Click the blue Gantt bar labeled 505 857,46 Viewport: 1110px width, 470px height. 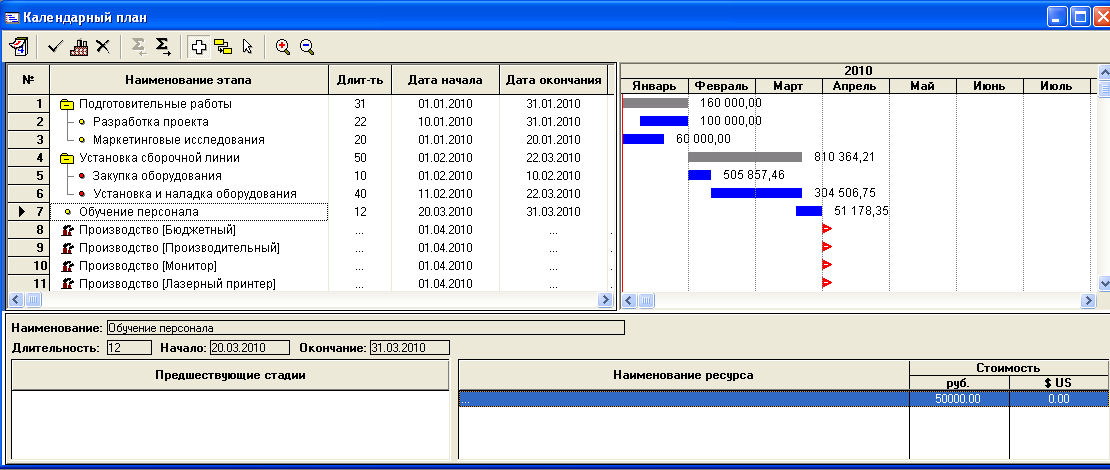(x=699, y=175)
